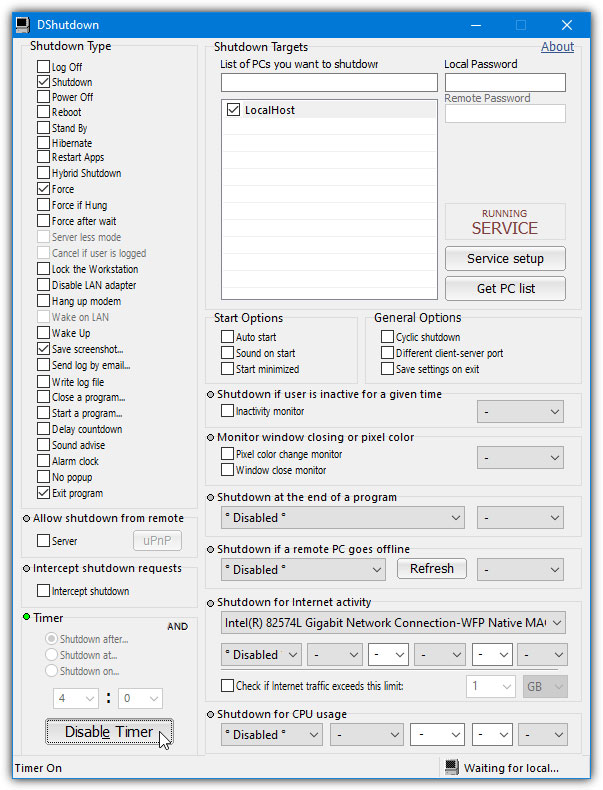Viewport: 603px width, 790px height.
Task: Expand the program-end Disabled dropdown
Action: [x=343, y=517]
